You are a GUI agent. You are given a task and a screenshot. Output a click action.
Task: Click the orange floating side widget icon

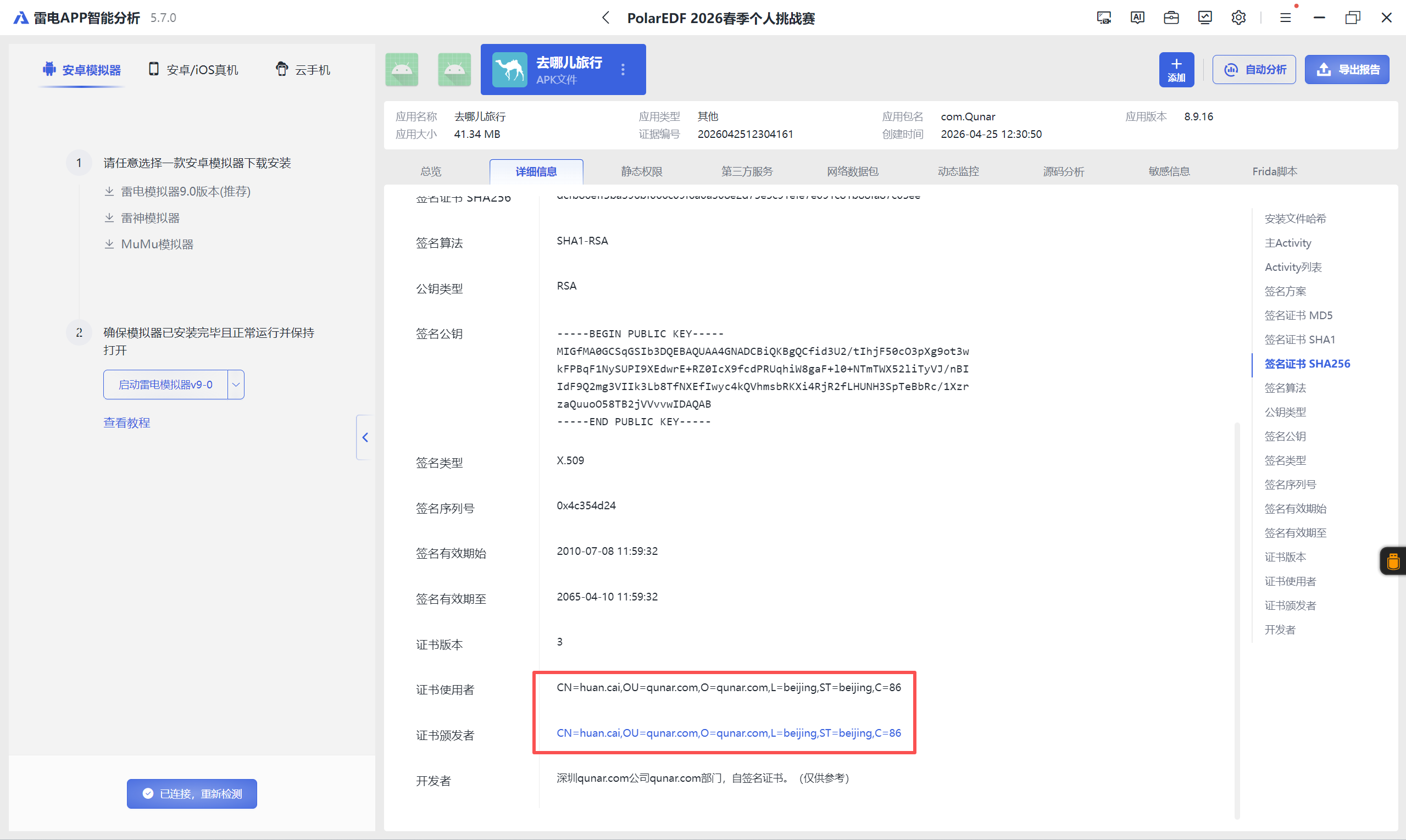pos(1393,561)
